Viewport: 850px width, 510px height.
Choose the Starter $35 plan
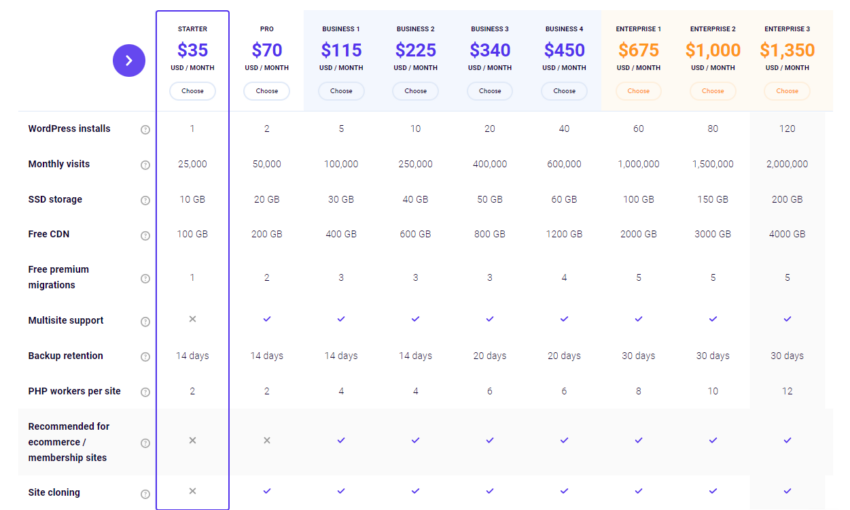(193, 91)
